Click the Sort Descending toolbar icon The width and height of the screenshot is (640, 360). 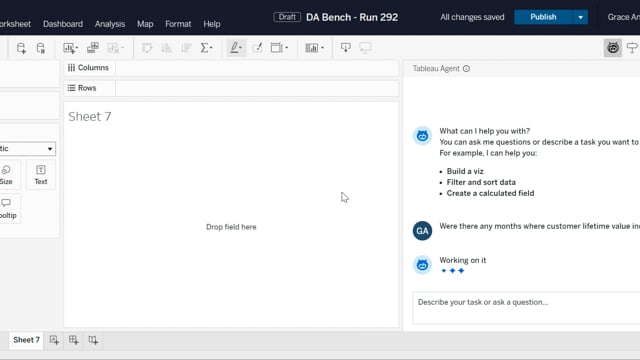(186, 48)
